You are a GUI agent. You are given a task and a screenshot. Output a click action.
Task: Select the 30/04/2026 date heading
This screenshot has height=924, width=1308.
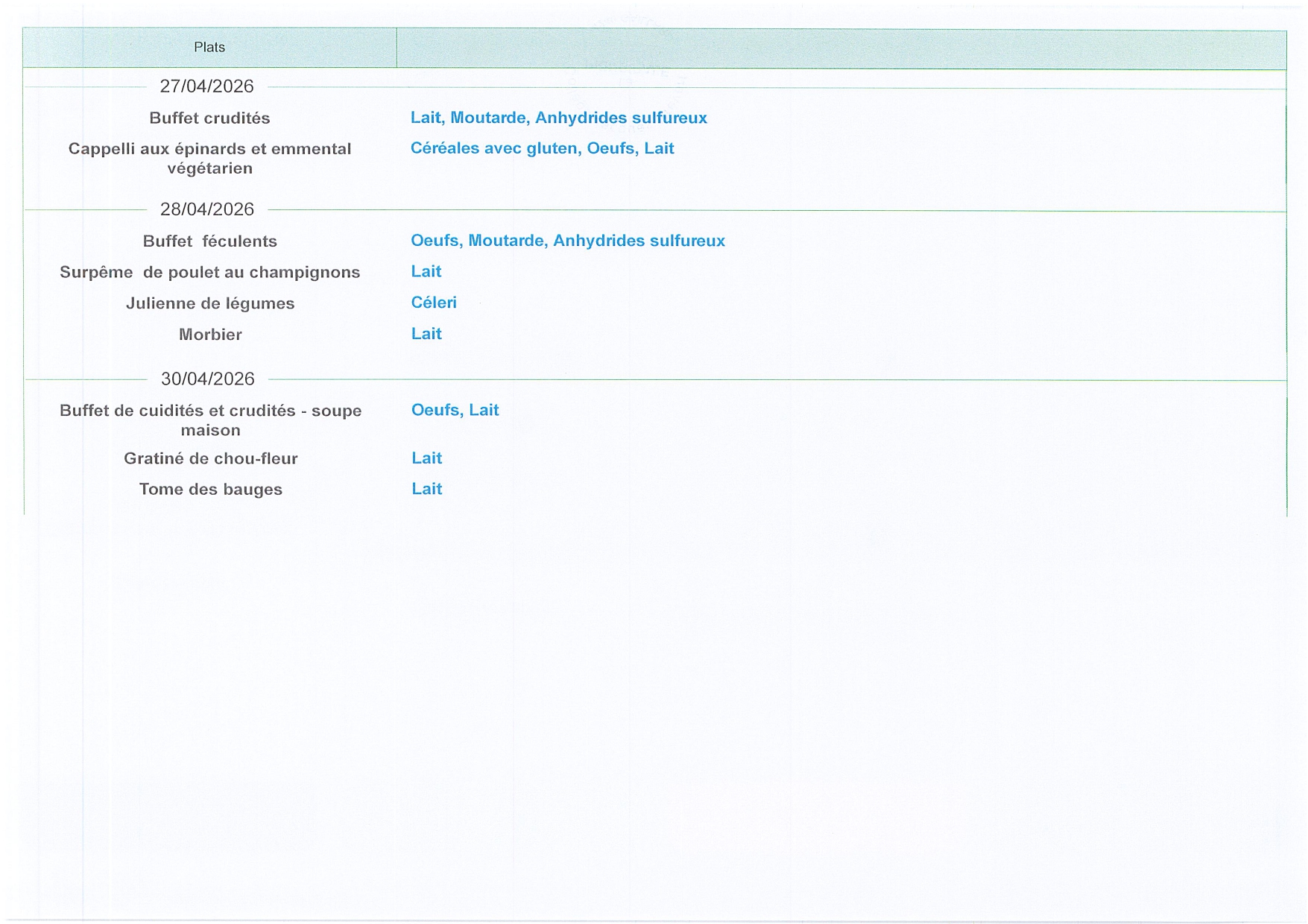pos(208,379)
